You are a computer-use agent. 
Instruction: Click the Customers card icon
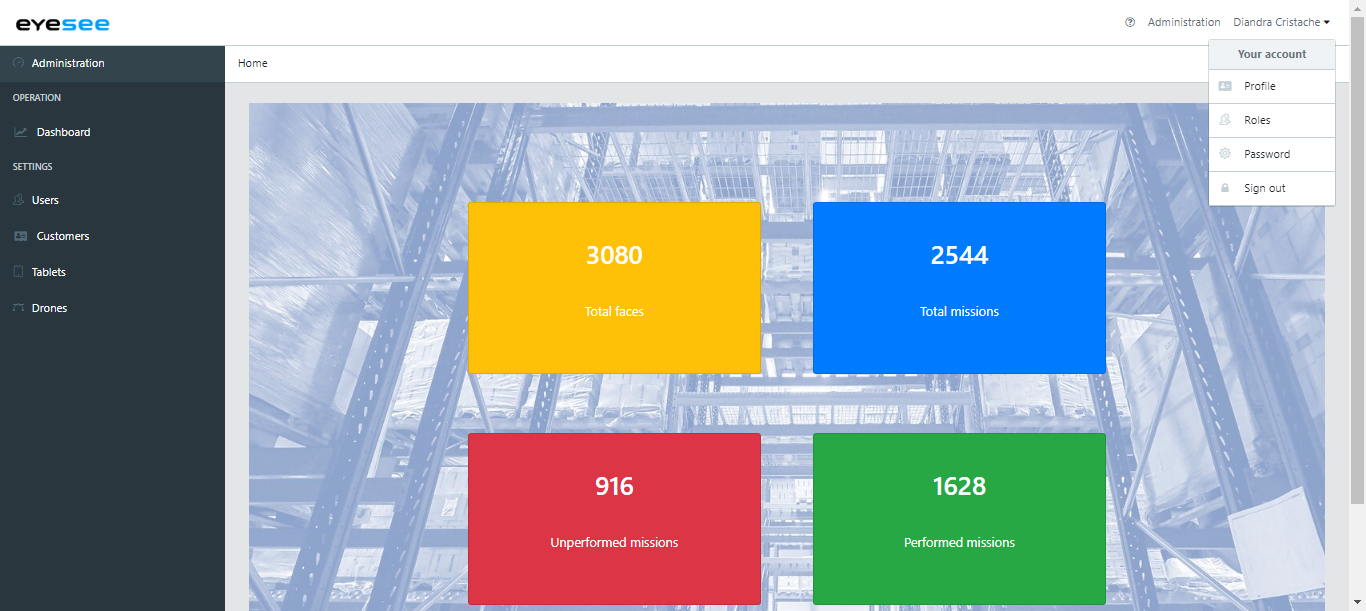click(20, 236)
